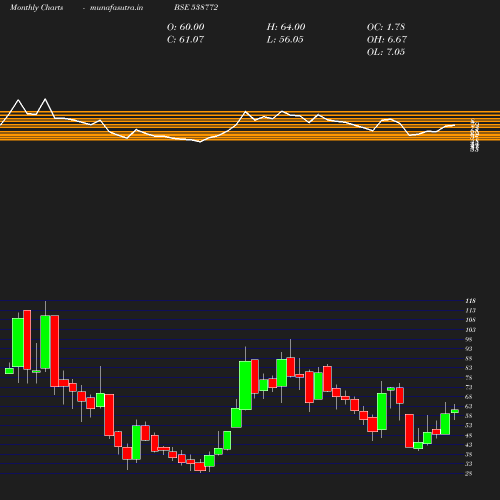The height and width of the screenshot is (500, 500).
Task: Click the most recent green candlestick
Action: pos(455,411)
